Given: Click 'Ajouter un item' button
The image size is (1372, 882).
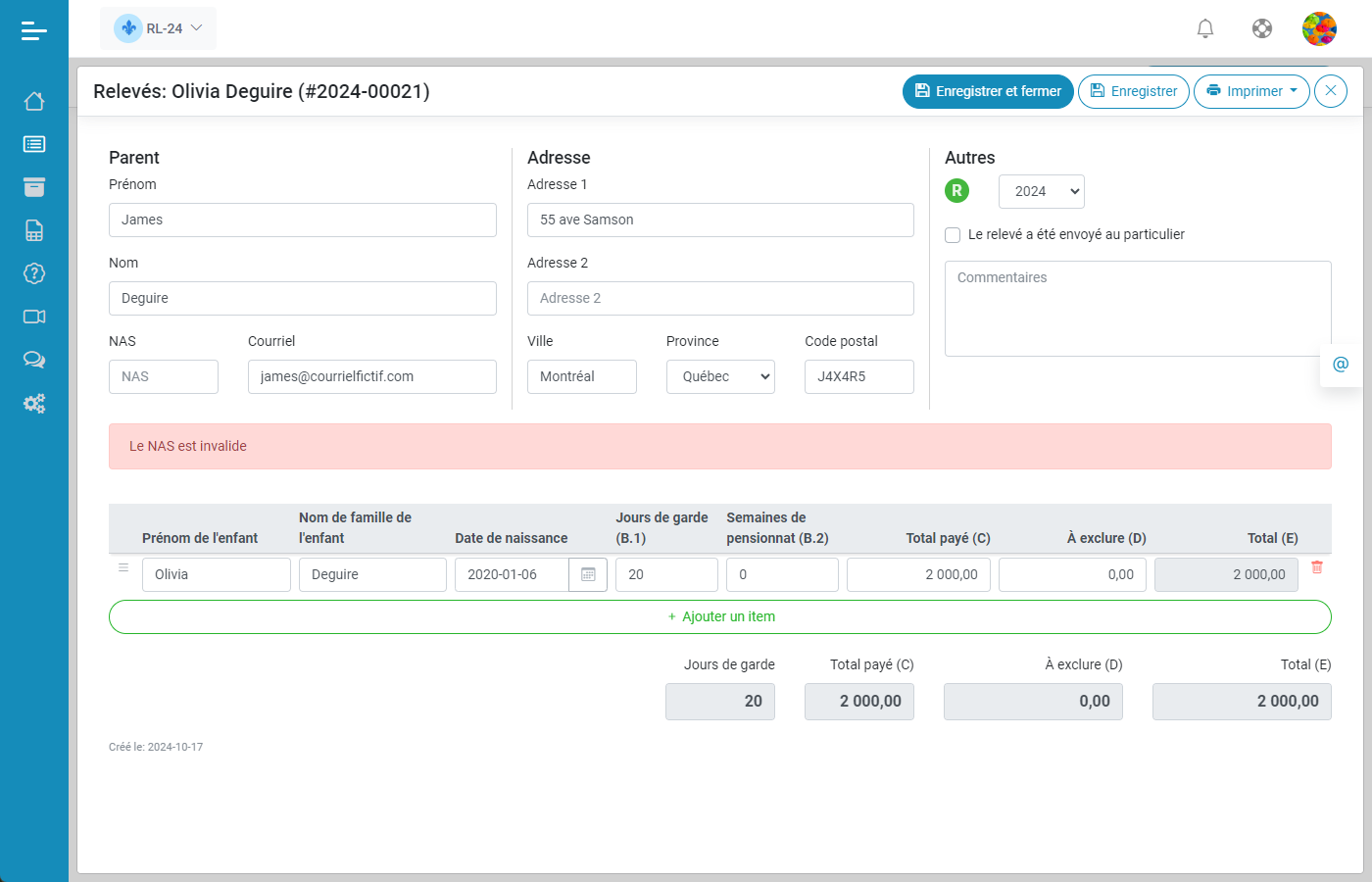Looking at the screenshot, I should (x=720, y=616).
